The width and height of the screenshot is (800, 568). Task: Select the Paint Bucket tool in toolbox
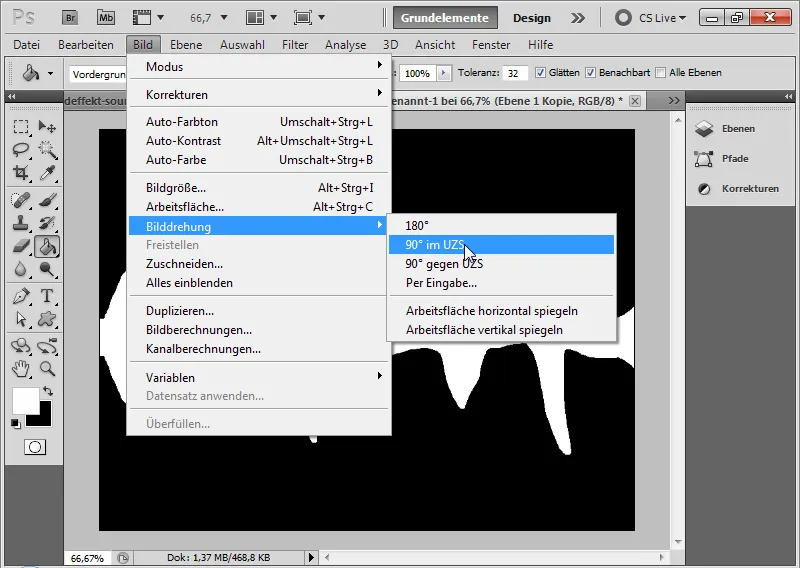47,246
